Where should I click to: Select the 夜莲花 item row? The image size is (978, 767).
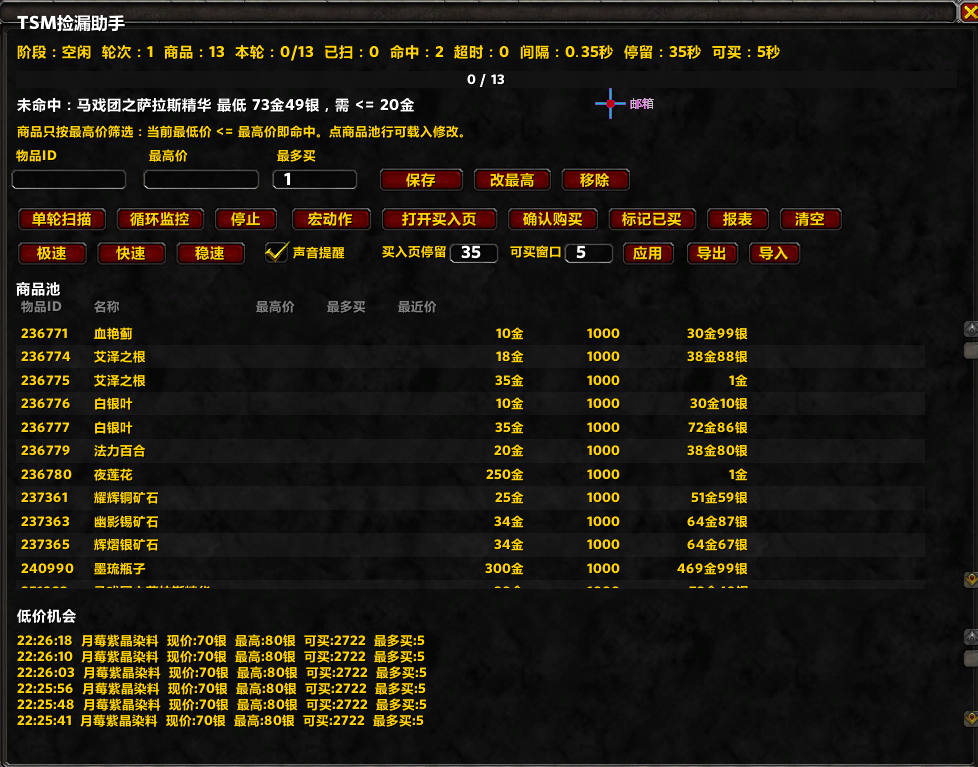point(470,475)
